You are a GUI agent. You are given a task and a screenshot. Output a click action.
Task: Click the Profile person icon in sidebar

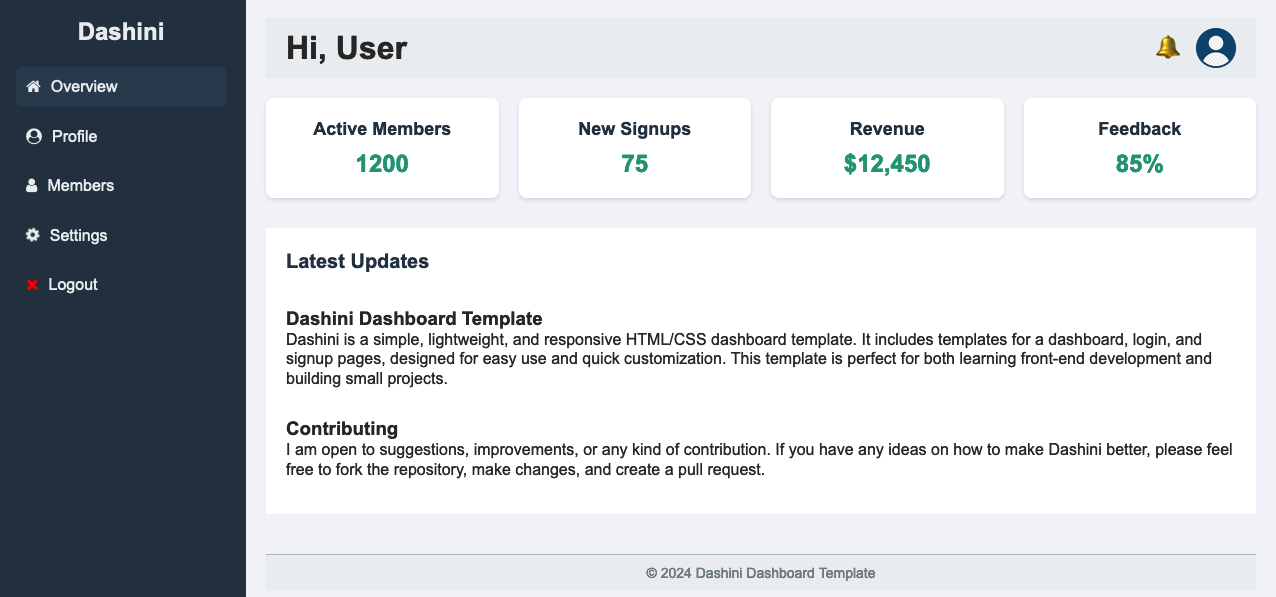click(32, 136)
